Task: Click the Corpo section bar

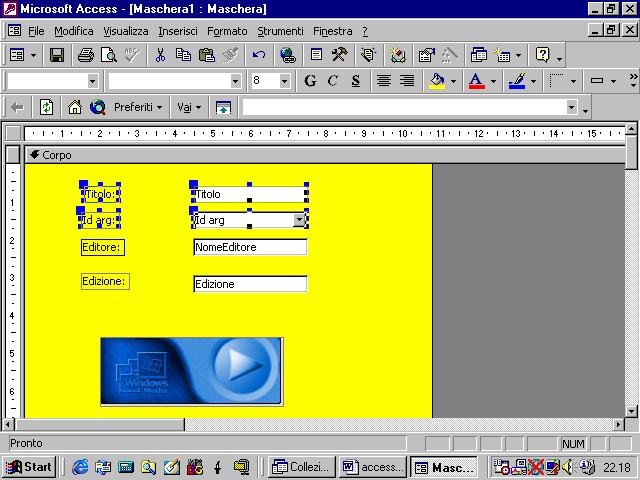Action: coord(325,155)
